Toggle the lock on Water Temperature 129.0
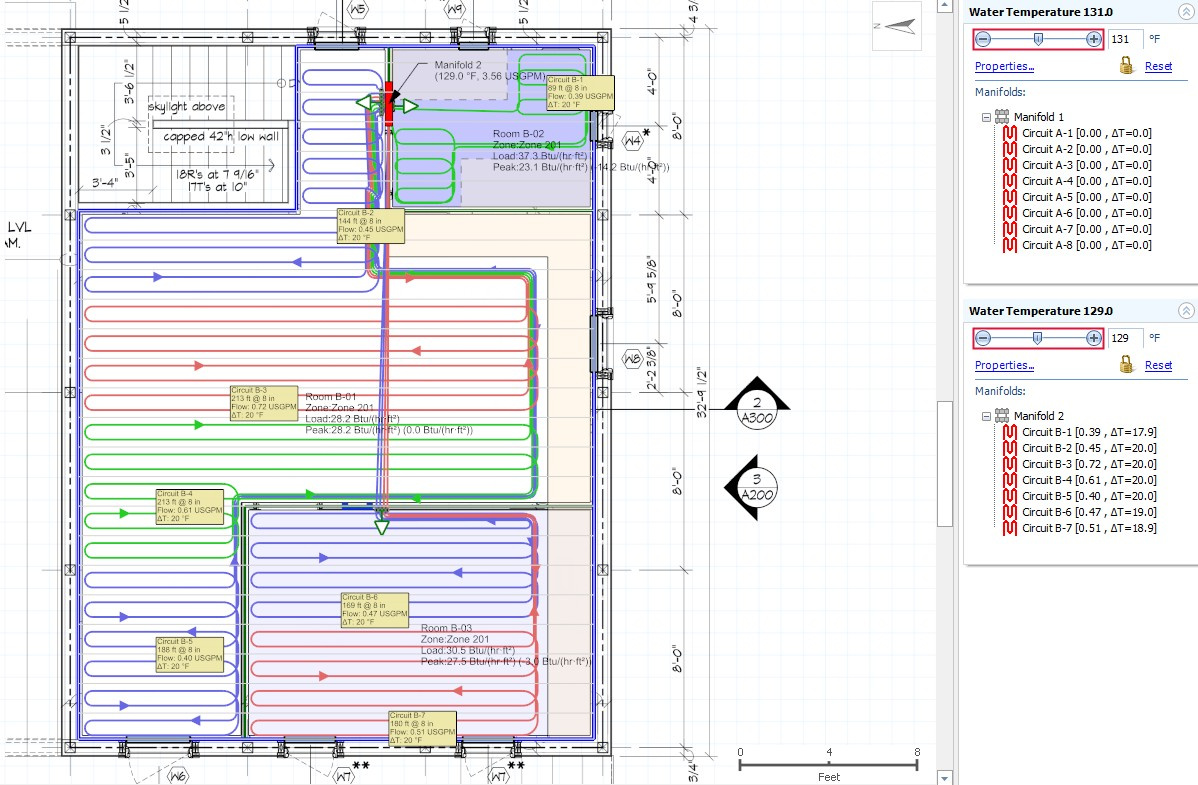 pos(1127,364)
